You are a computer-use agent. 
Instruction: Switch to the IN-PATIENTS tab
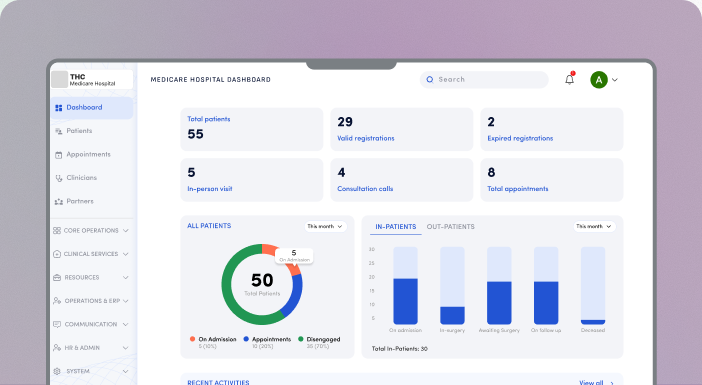click(396, 227)
